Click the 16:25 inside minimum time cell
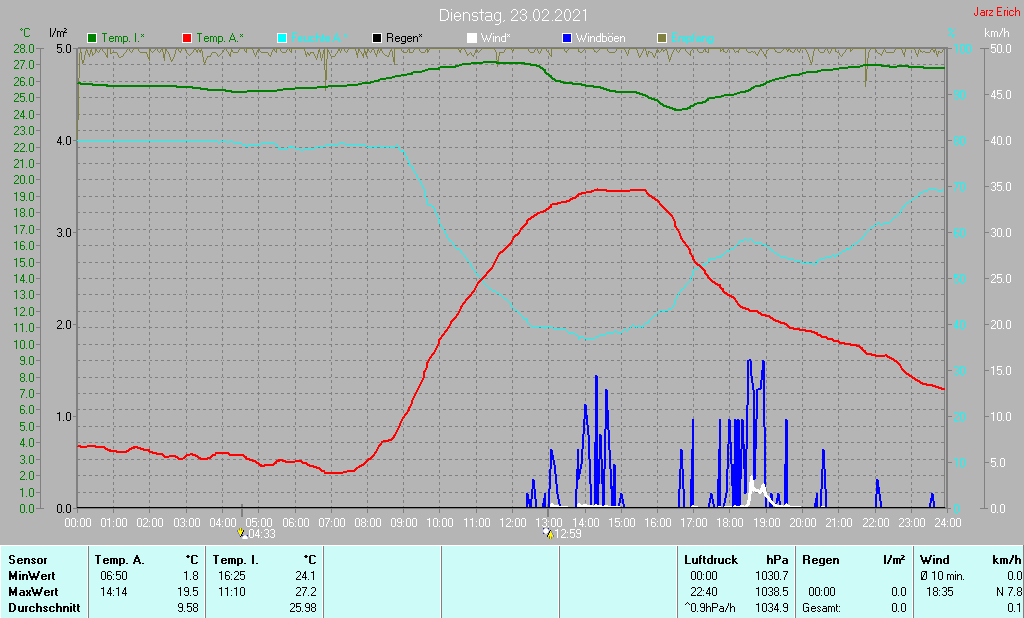The height and width of the screenshot is (618, 1024). pos(232,576)
